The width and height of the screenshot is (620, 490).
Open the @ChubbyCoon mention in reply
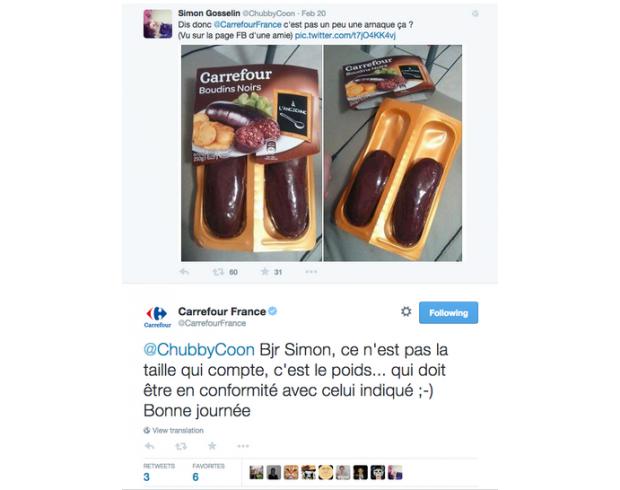click(199, 350)
